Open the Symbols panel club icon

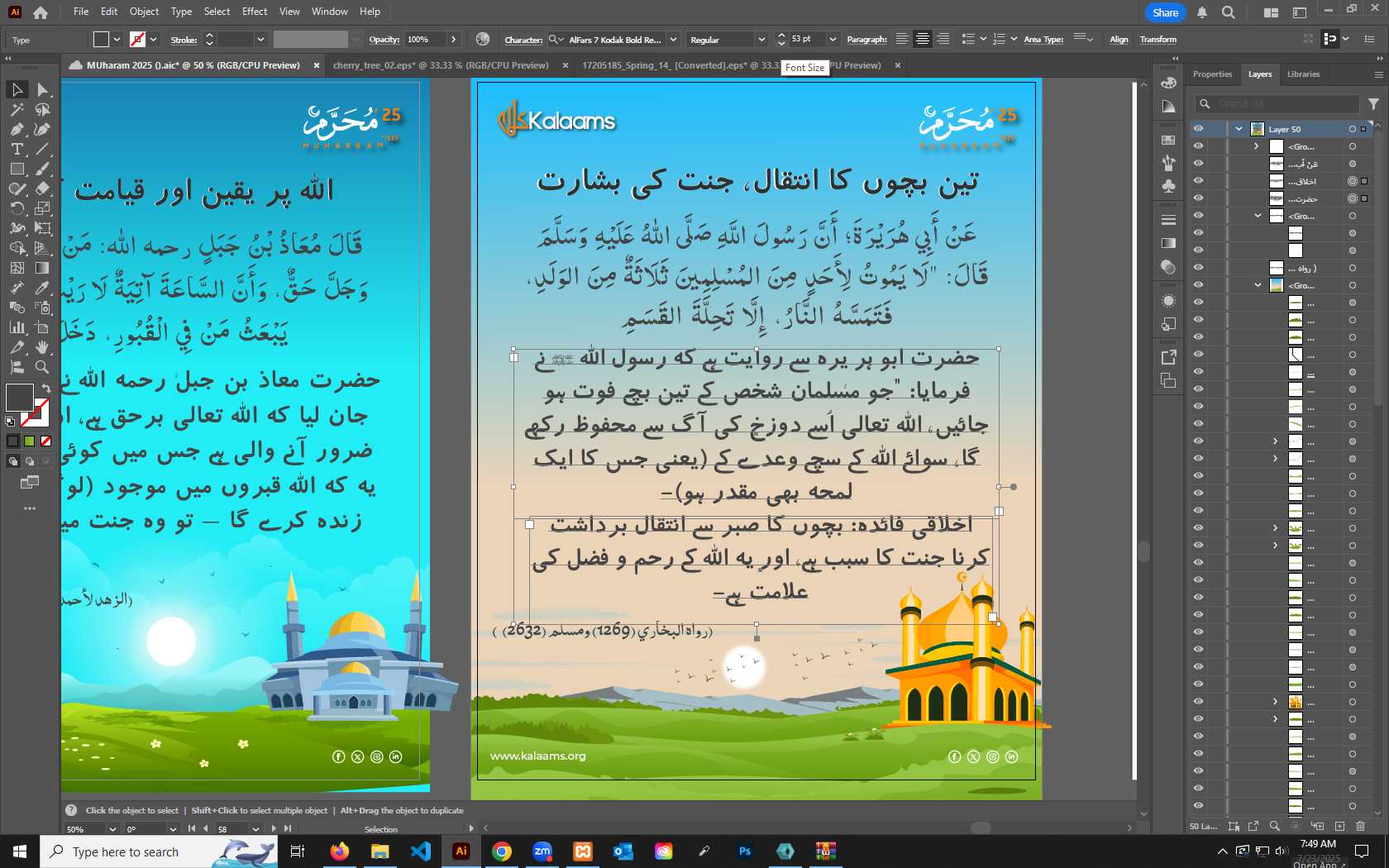pos(1168,186)
